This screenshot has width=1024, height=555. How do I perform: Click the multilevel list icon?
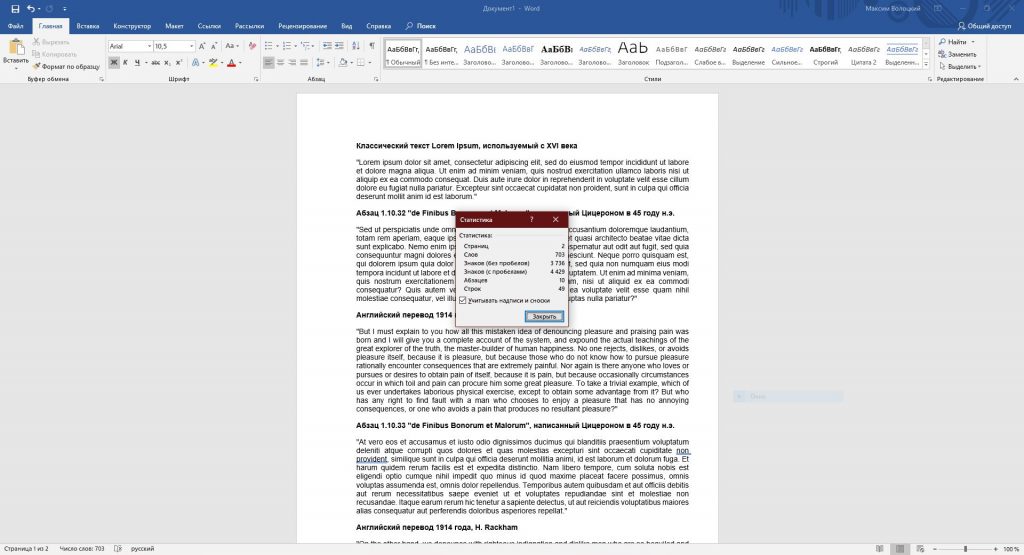(306, 46)
